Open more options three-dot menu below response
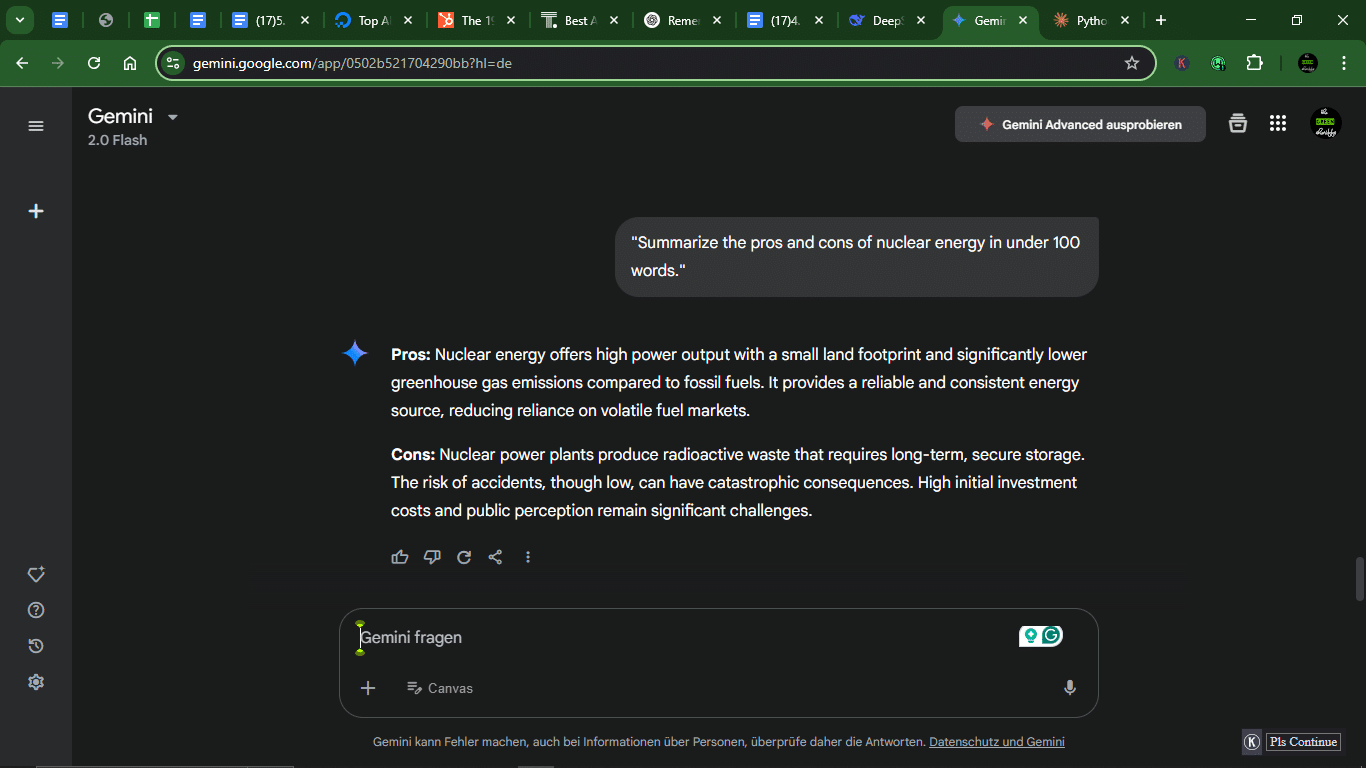This screenshot has height=768, width=1366. 528,557
